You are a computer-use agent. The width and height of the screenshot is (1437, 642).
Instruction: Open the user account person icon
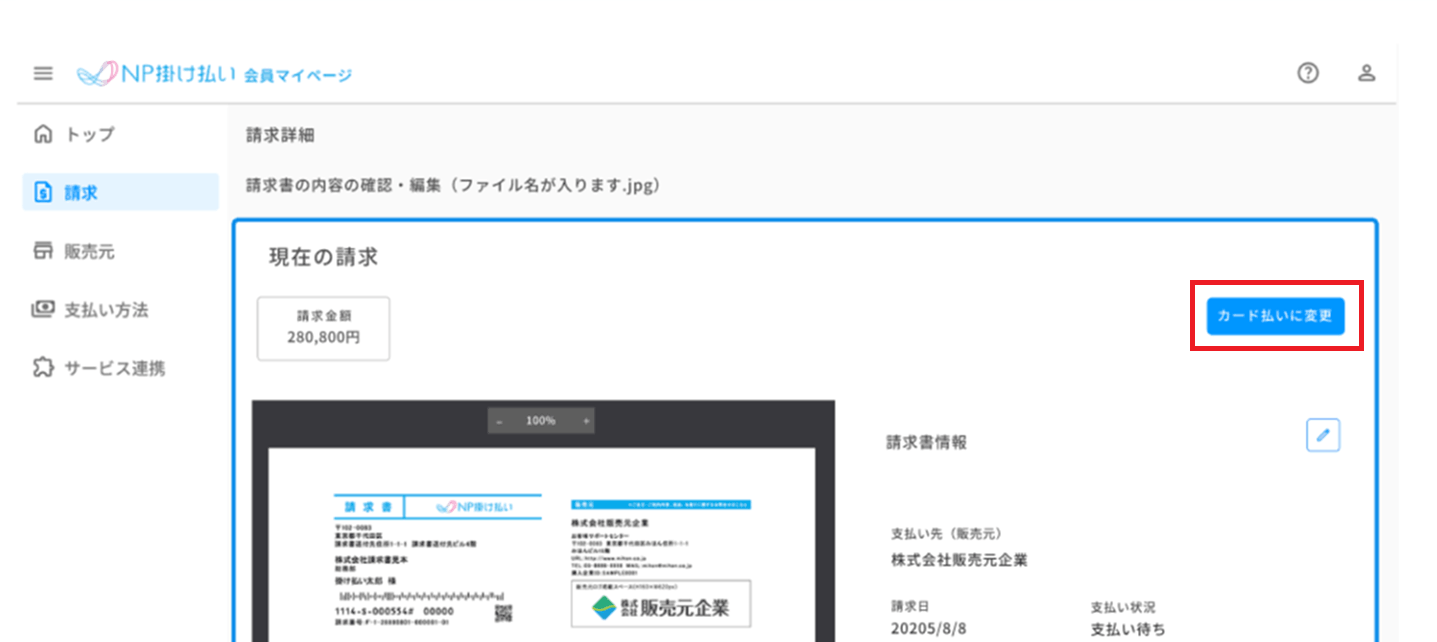(x=1366, y=72)
